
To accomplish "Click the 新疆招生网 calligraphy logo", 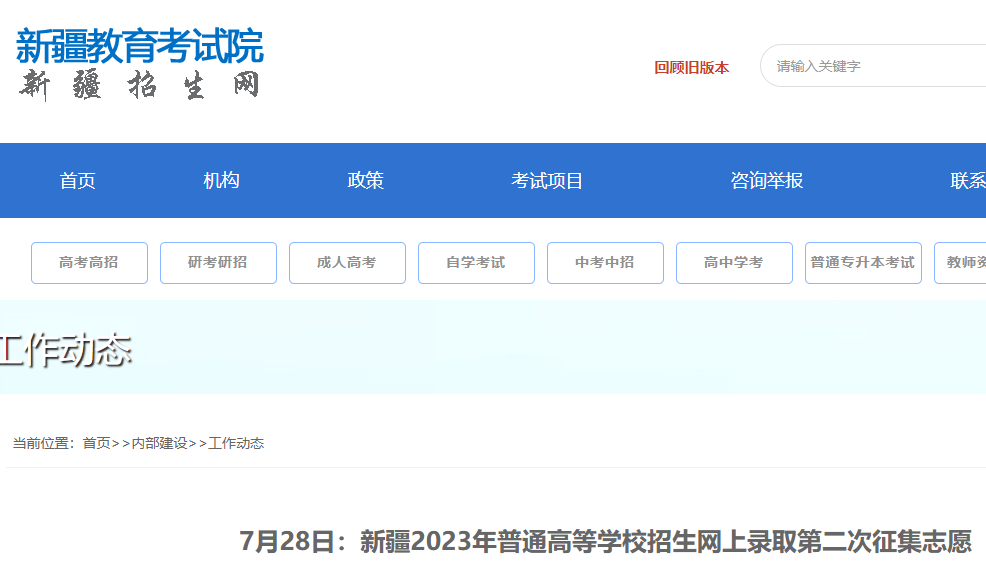I will [140, 85].
